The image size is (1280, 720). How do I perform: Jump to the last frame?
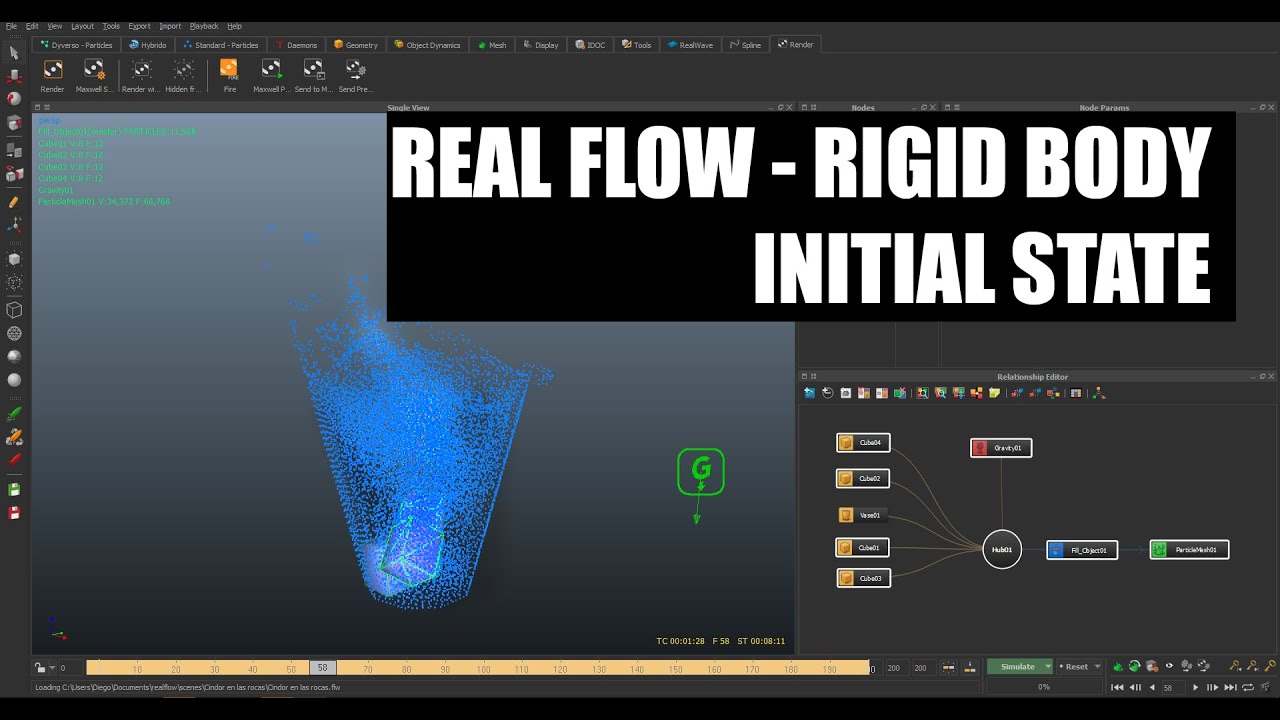tap(1230, 687)
